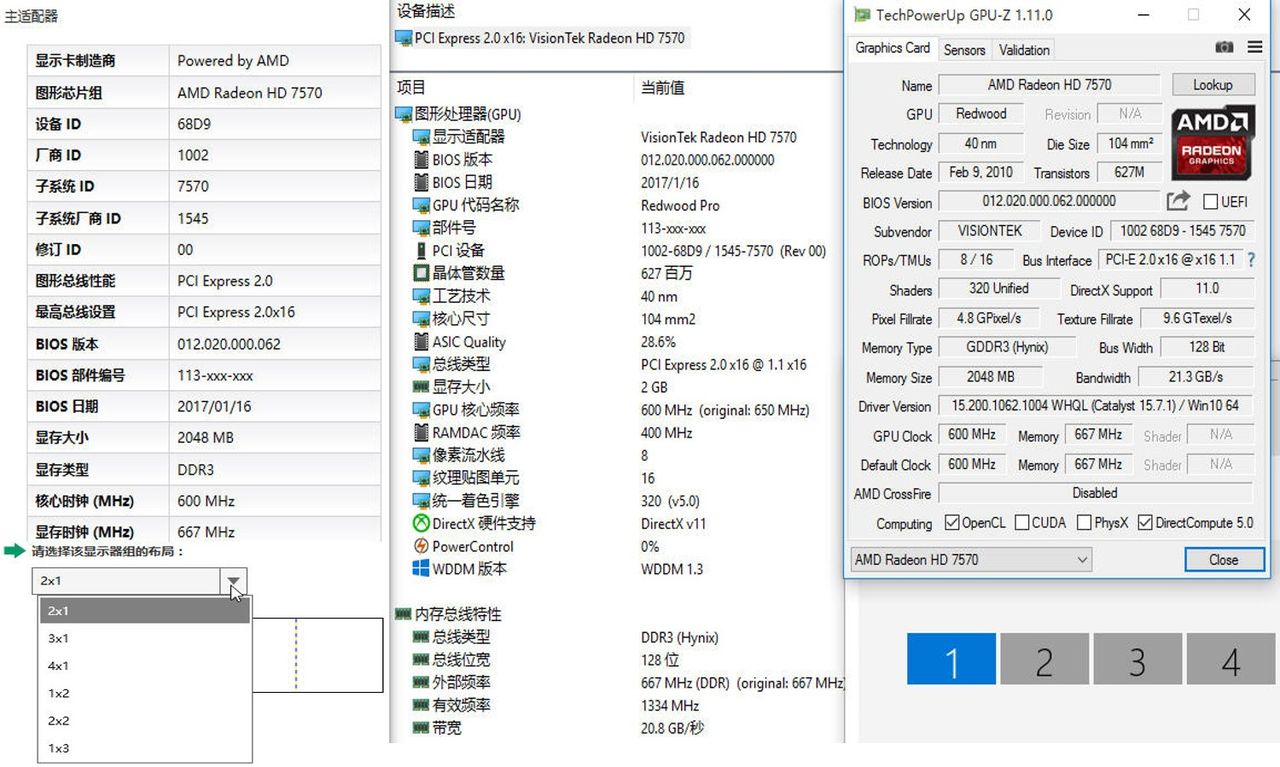Click the BIOS export share icon
1280x767 pixels.
coord(1178,201)
